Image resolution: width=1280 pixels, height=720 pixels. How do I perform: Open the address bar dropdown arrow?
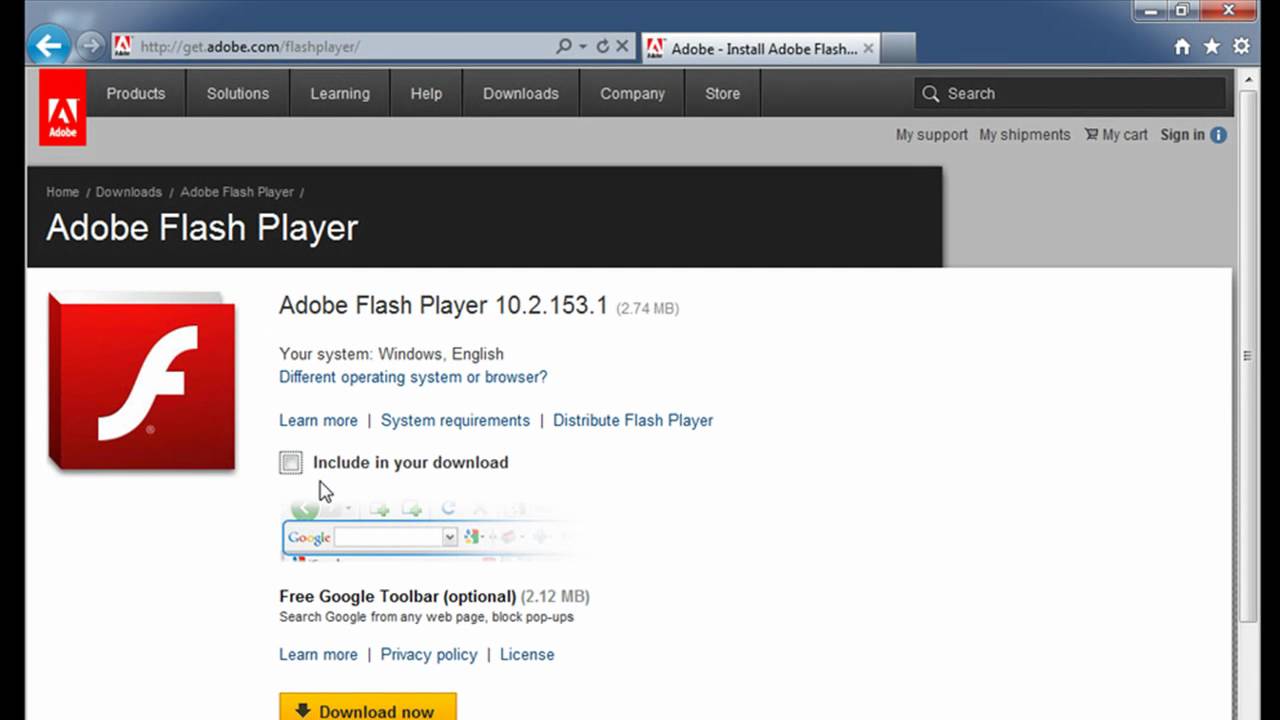click(583, 46)
